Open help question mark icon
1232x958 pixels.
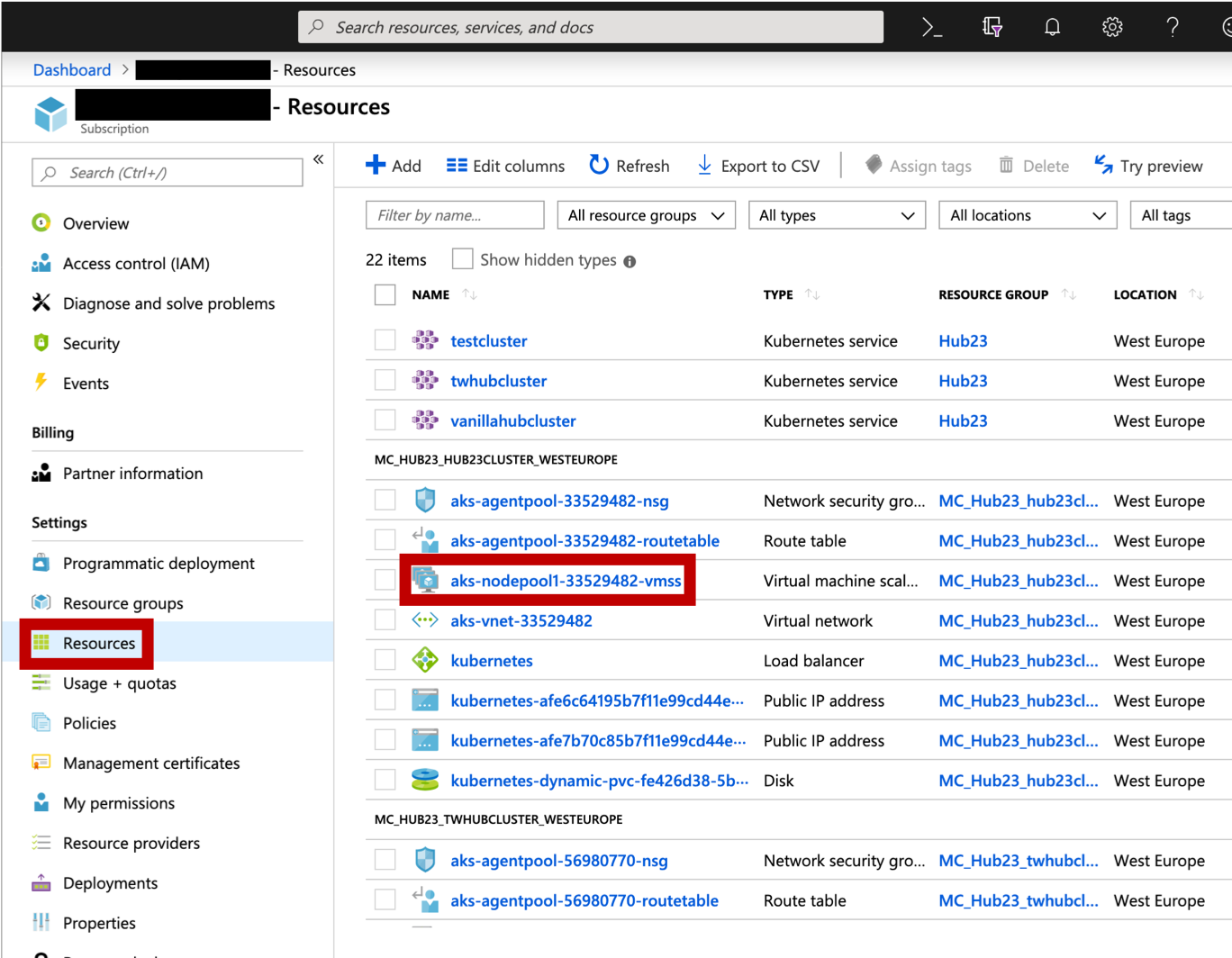[x=1172, y=27]
